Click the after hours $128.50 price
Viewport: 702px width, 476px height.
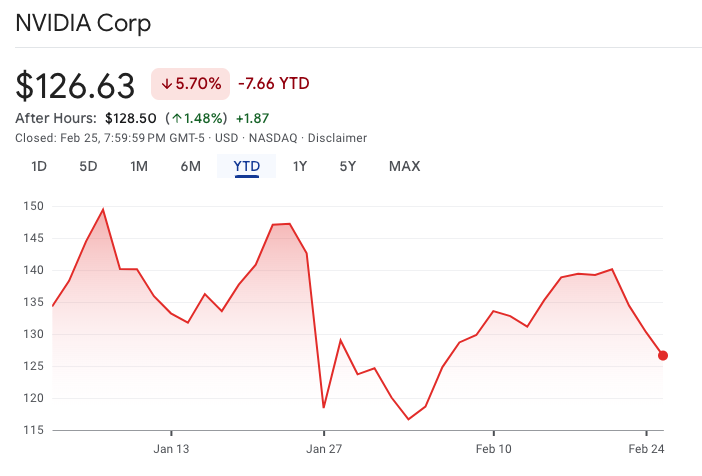(131, 118)
